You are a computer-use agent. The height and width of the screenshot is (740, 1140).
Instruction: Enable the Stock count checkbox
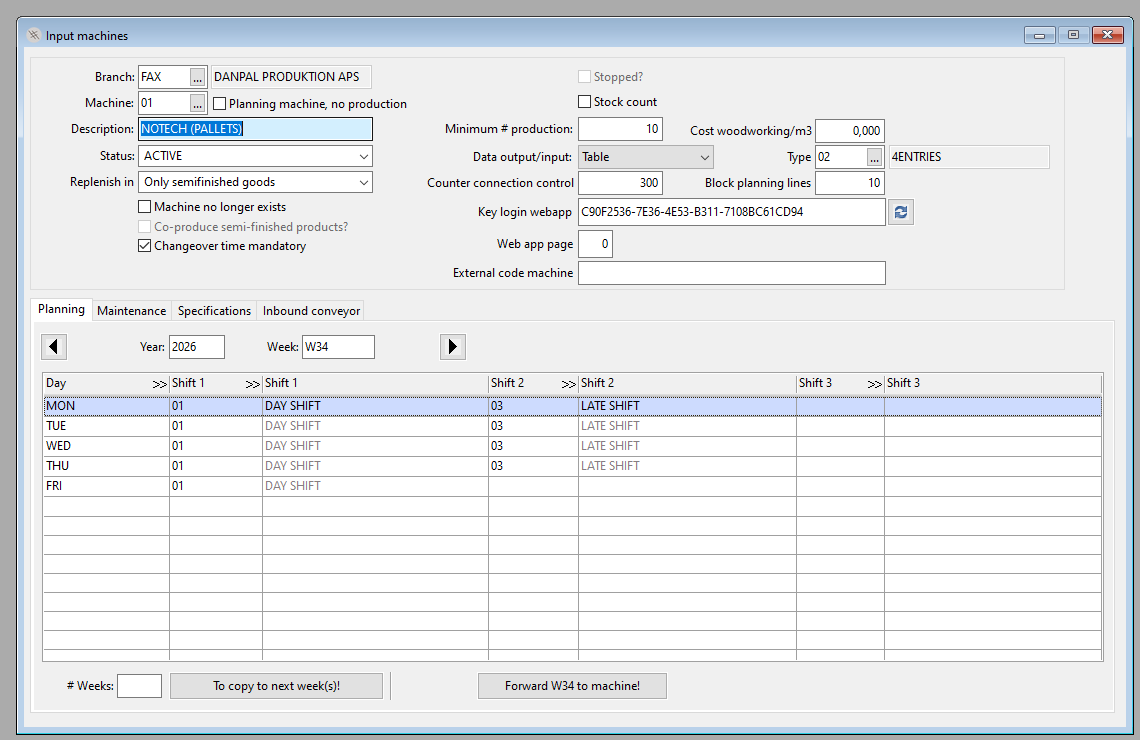585,102
